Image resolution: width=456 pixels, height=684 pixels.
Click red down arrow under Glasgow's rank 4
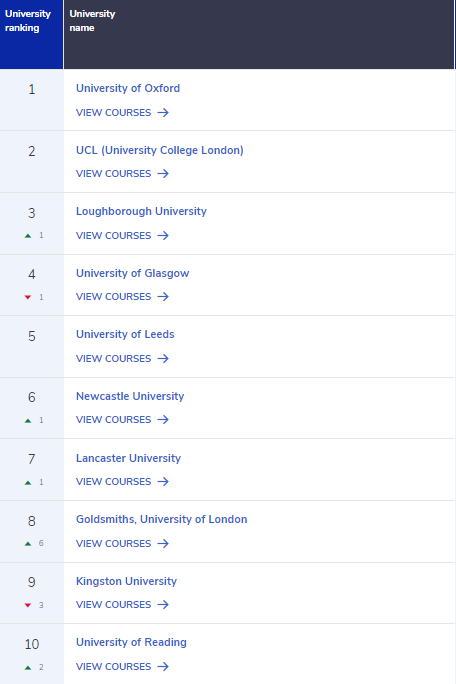28,297
